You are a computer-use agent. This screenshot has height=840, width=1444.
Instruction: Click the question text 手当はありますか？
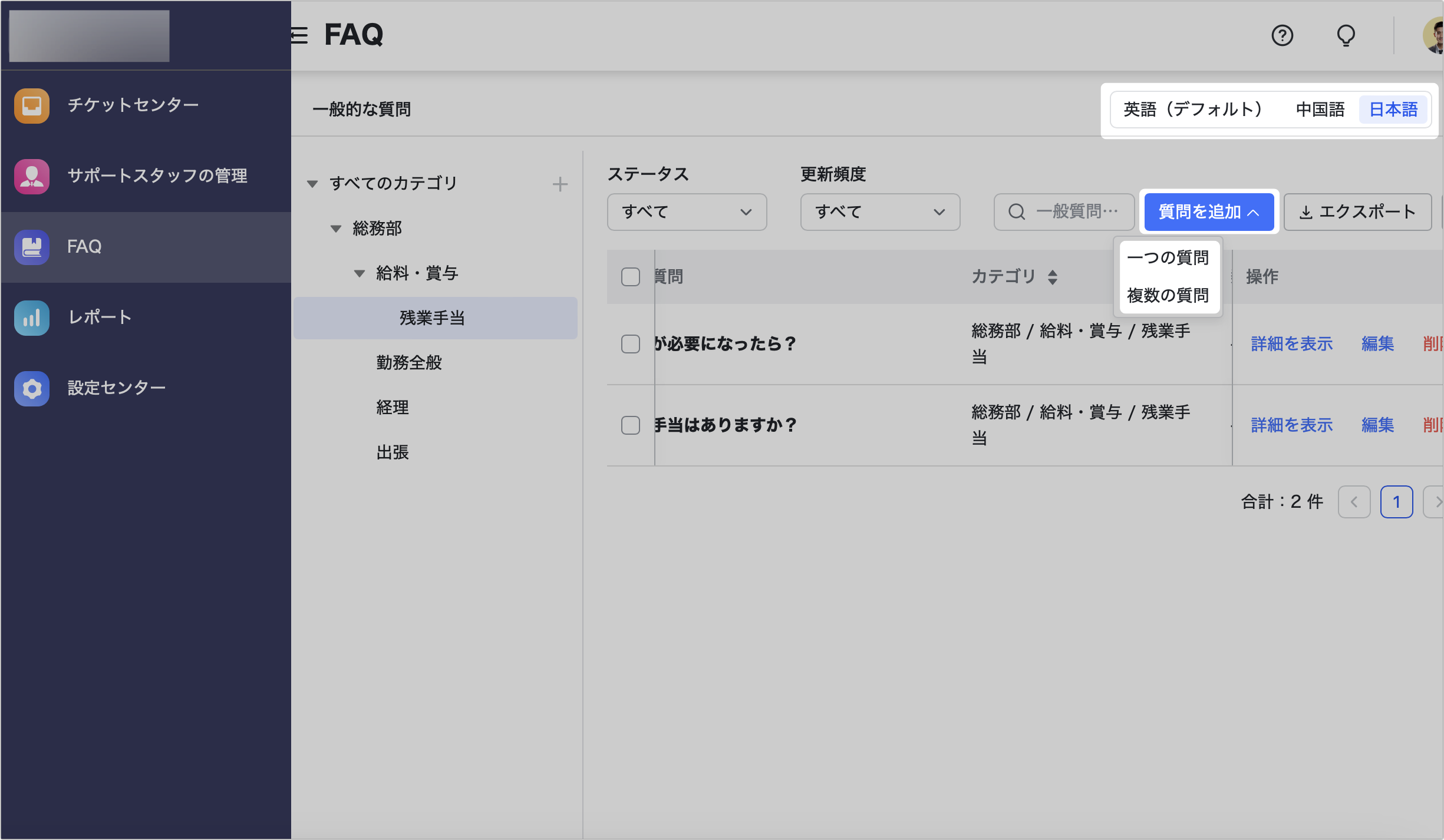tap(726, 425)
